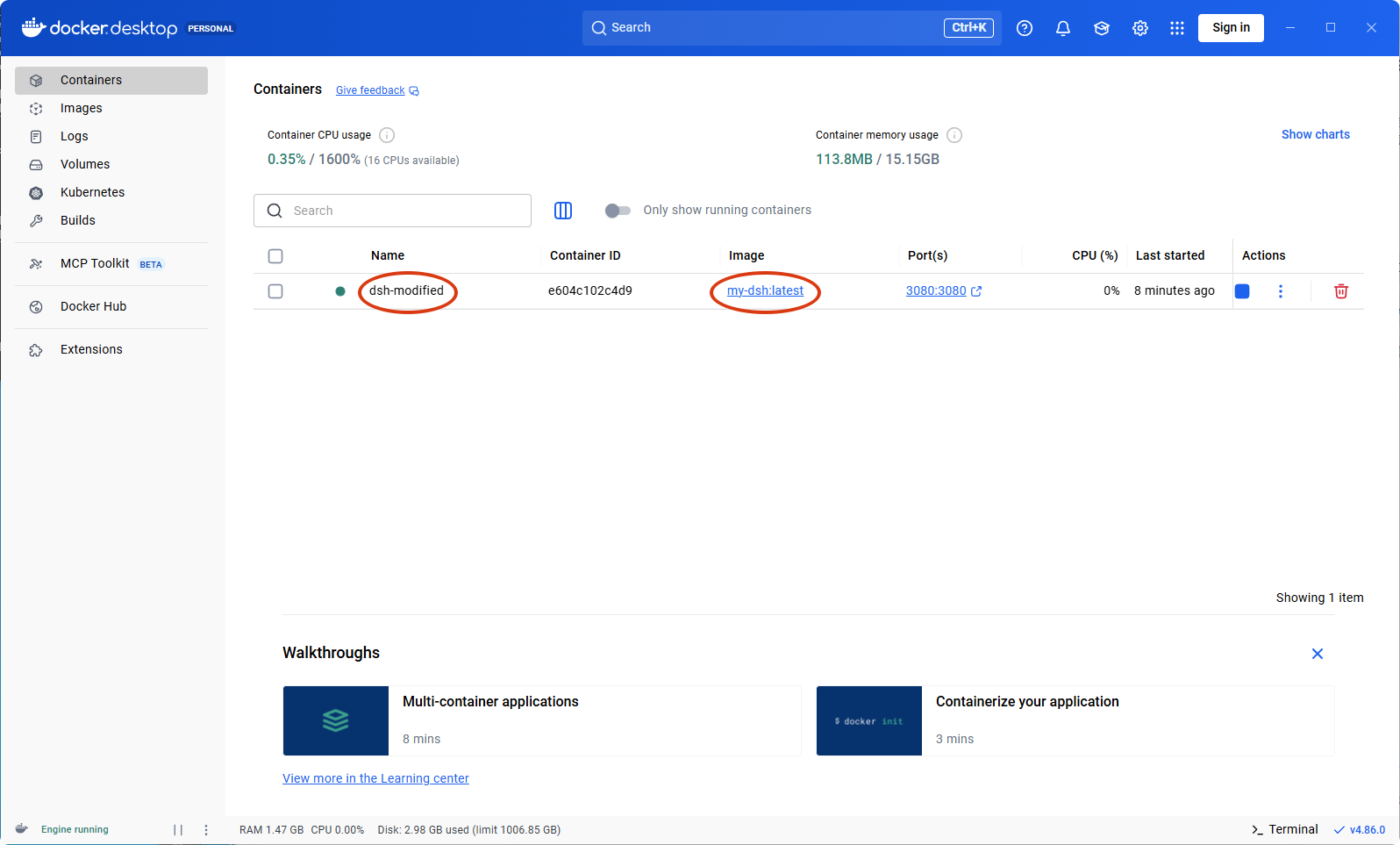Sort by Last started column header
This screenshot has height=845, width=1400.
tap(1170, 255)
